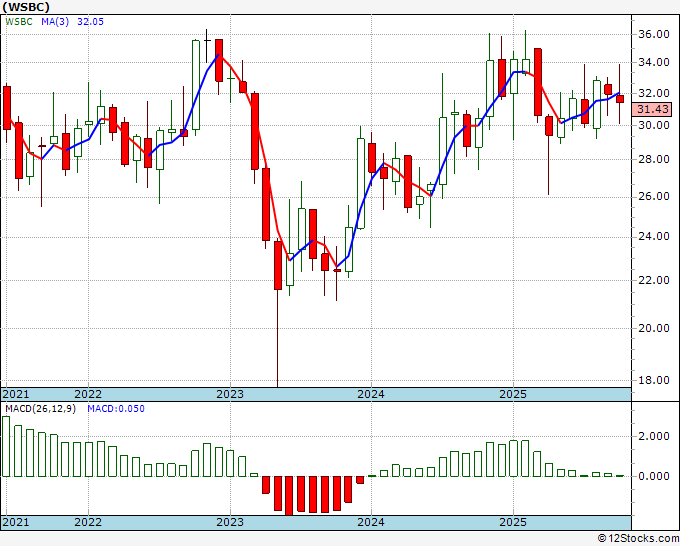Click 2025 on the MACD timeline
Viewport: 680px width, 546px height.
point(513,522)
